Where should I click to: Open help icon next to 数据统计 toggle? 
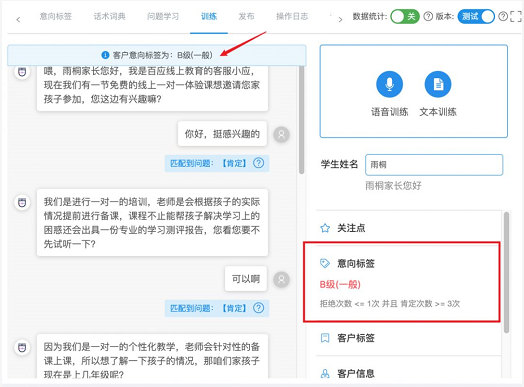coord(428,16)
